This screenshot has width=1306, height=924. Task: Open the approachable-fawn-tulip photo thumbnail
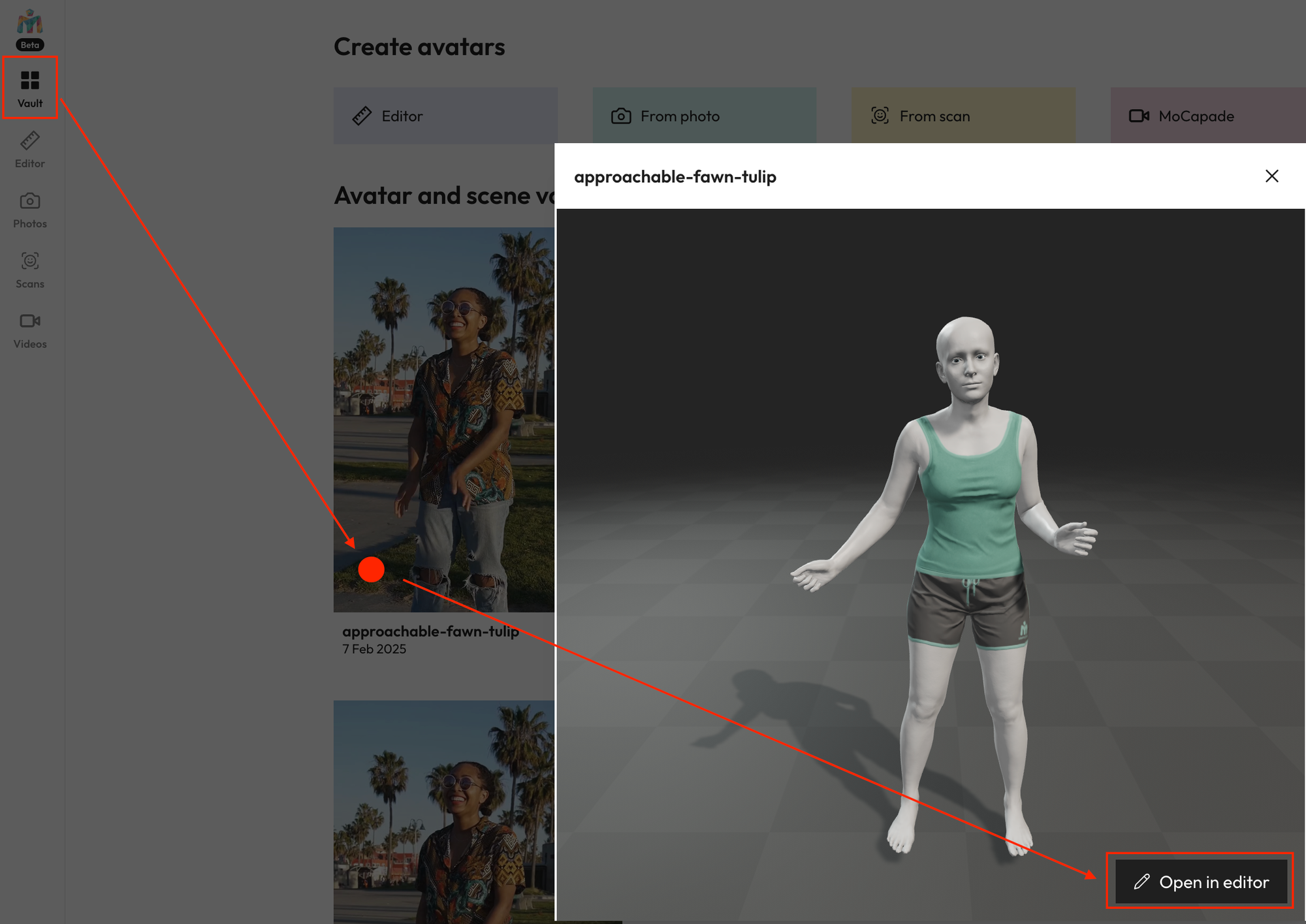coord(444,419)
